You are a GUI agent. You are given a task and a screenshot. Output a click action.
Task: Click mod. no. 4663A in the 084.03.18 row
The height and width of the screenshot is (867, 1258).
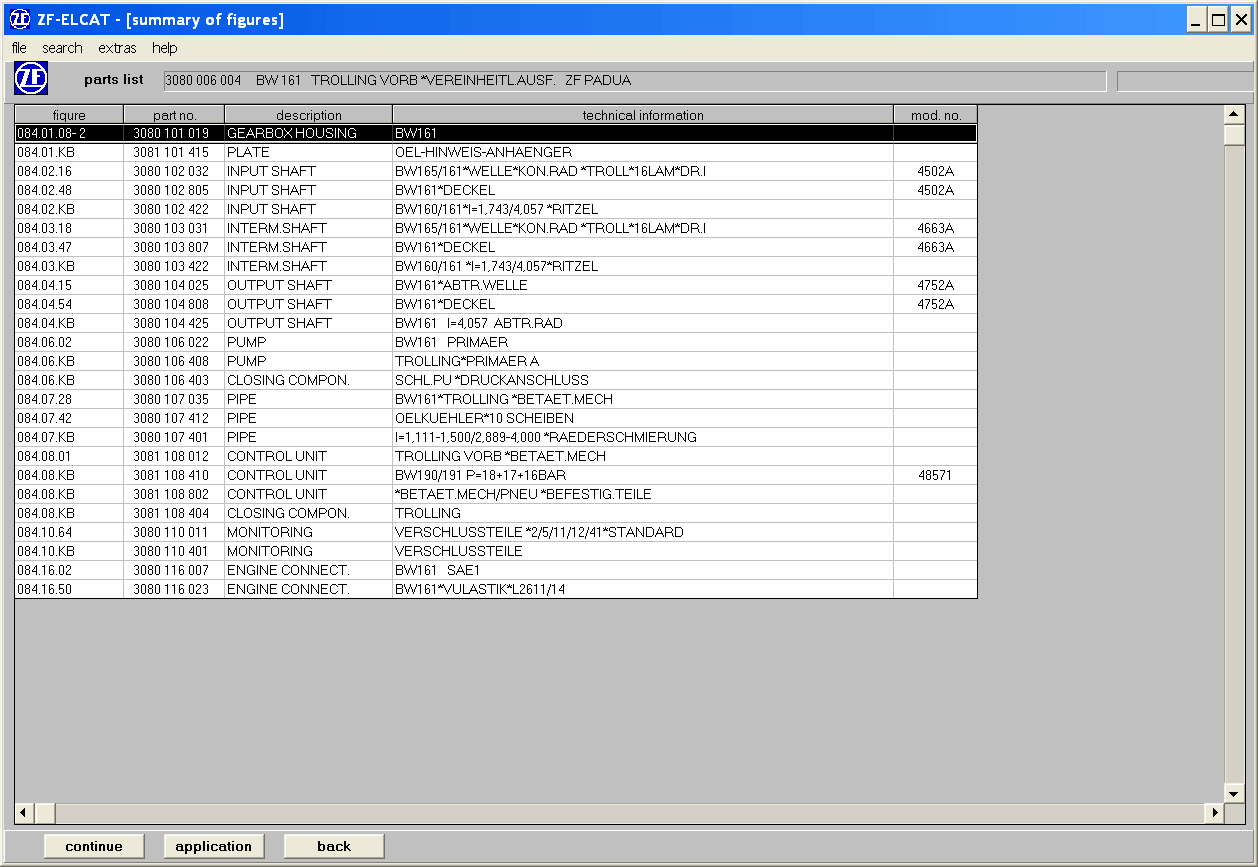coord(935,228)
